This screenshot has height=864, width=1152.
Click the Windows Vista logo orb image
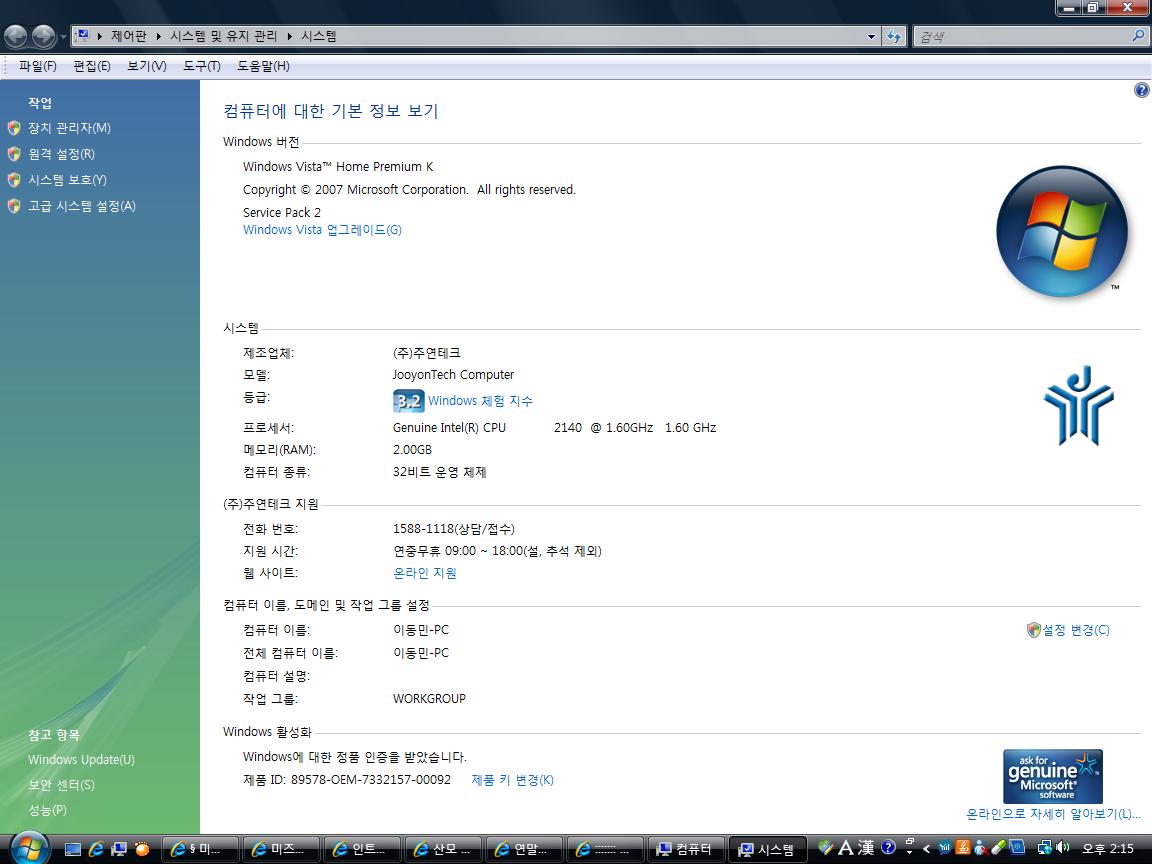coord(1062,231)
